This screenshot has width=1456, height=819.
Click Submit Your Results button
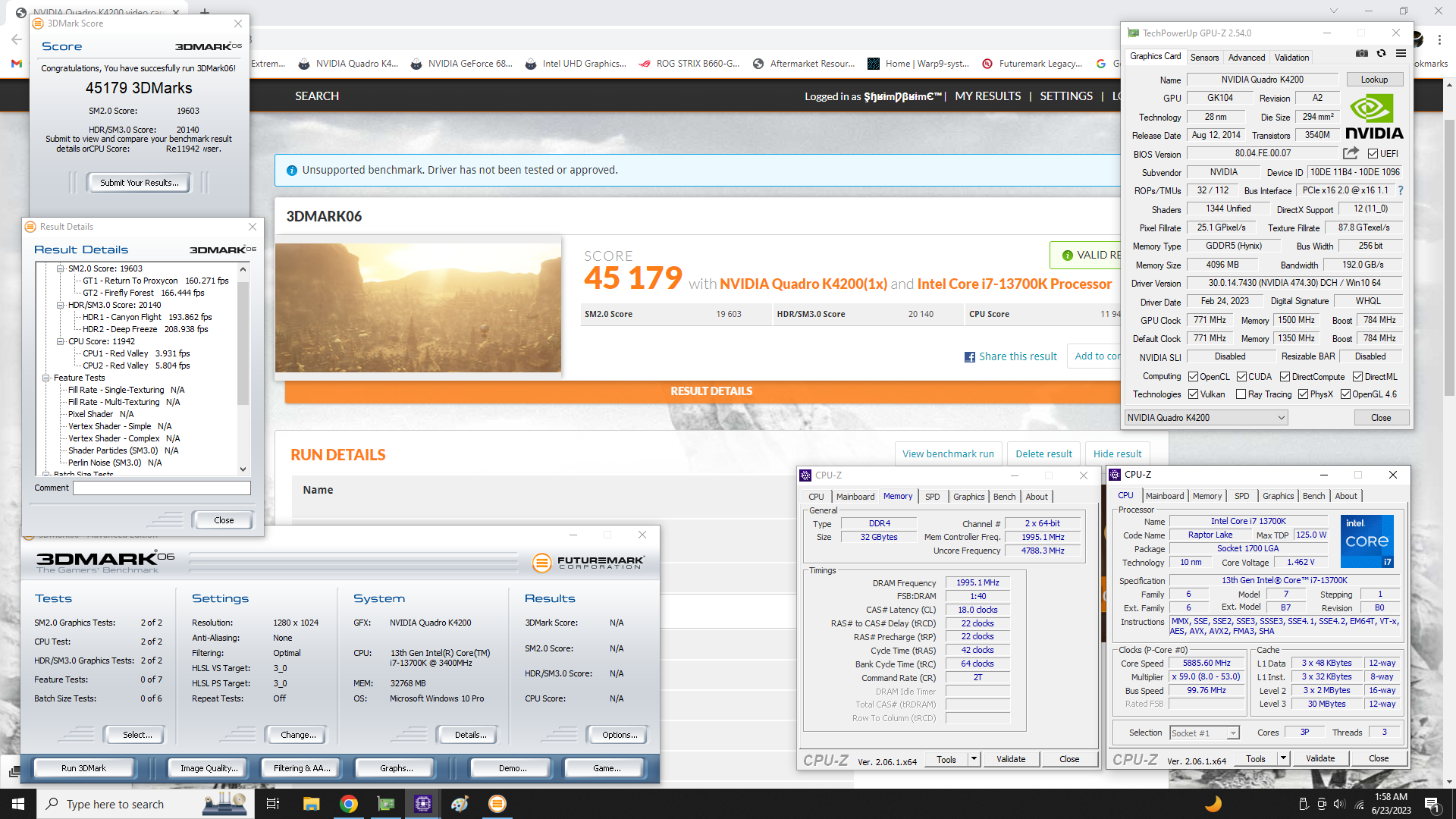(140, 183)
